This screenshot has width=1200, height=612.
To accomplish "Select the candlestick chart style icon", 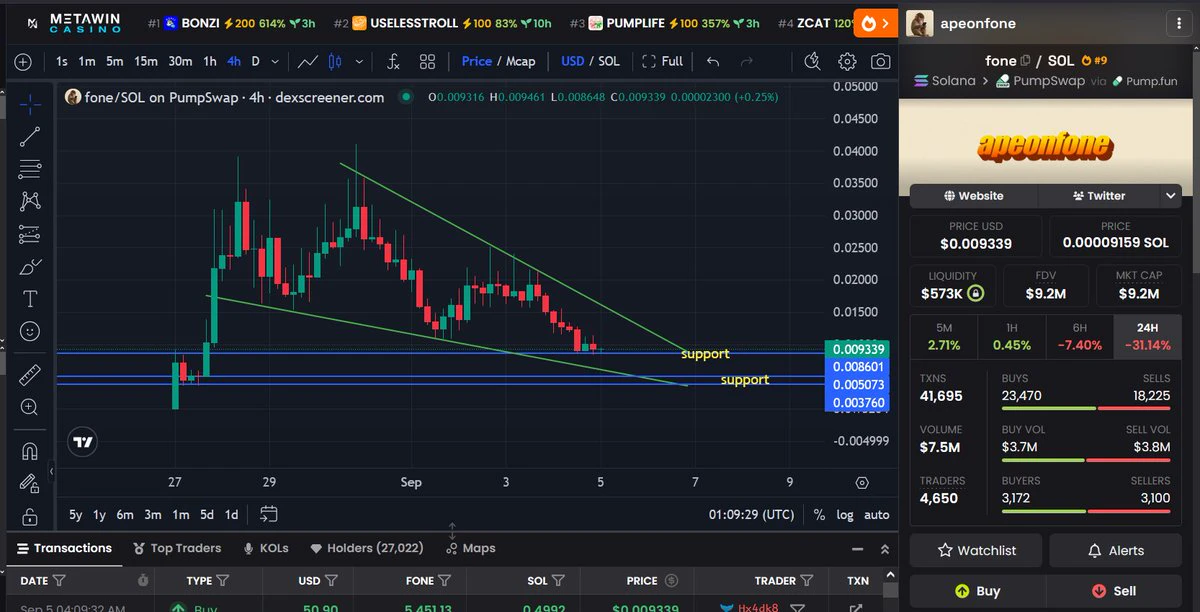I will pyautogui.click(x=335, y=61).
